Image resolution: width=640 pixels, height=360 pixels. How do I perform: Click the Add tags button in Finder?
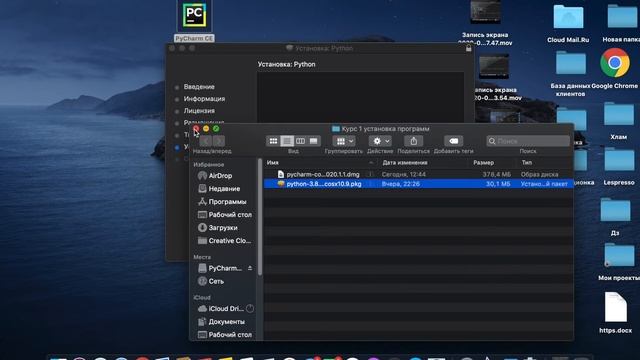point(453,141)
